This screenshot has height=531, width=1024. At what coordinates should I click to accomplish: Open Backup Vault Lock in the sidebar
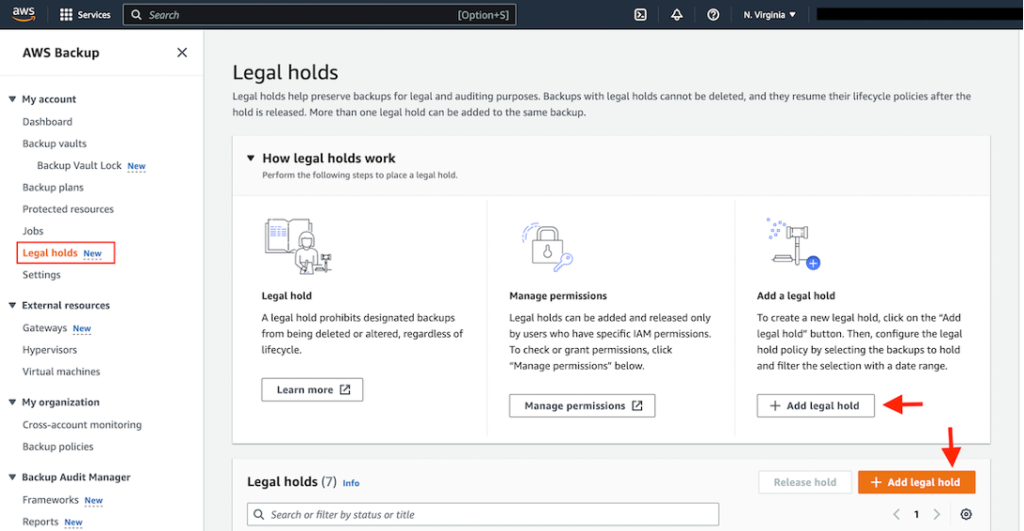coord(79,165)
